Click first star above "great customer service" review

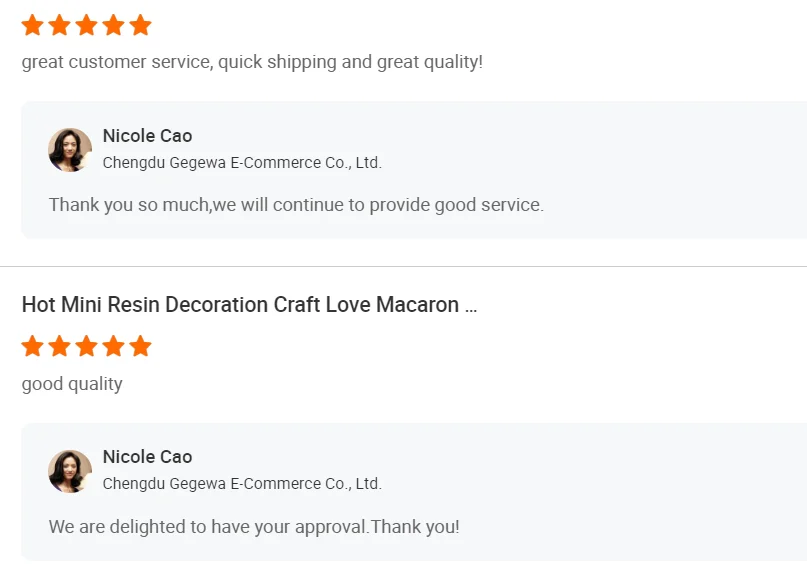(x=33, y=25)
